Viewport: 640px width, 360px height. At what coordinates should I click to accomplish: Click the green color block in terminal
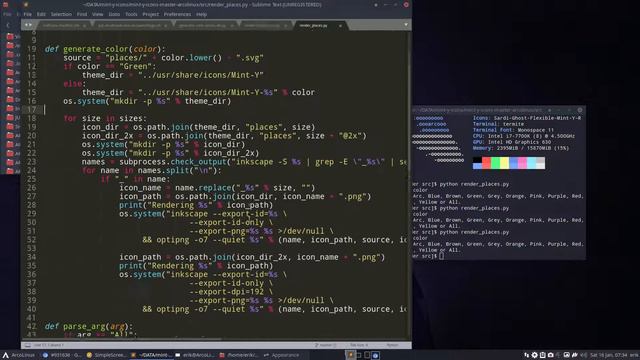496,163
